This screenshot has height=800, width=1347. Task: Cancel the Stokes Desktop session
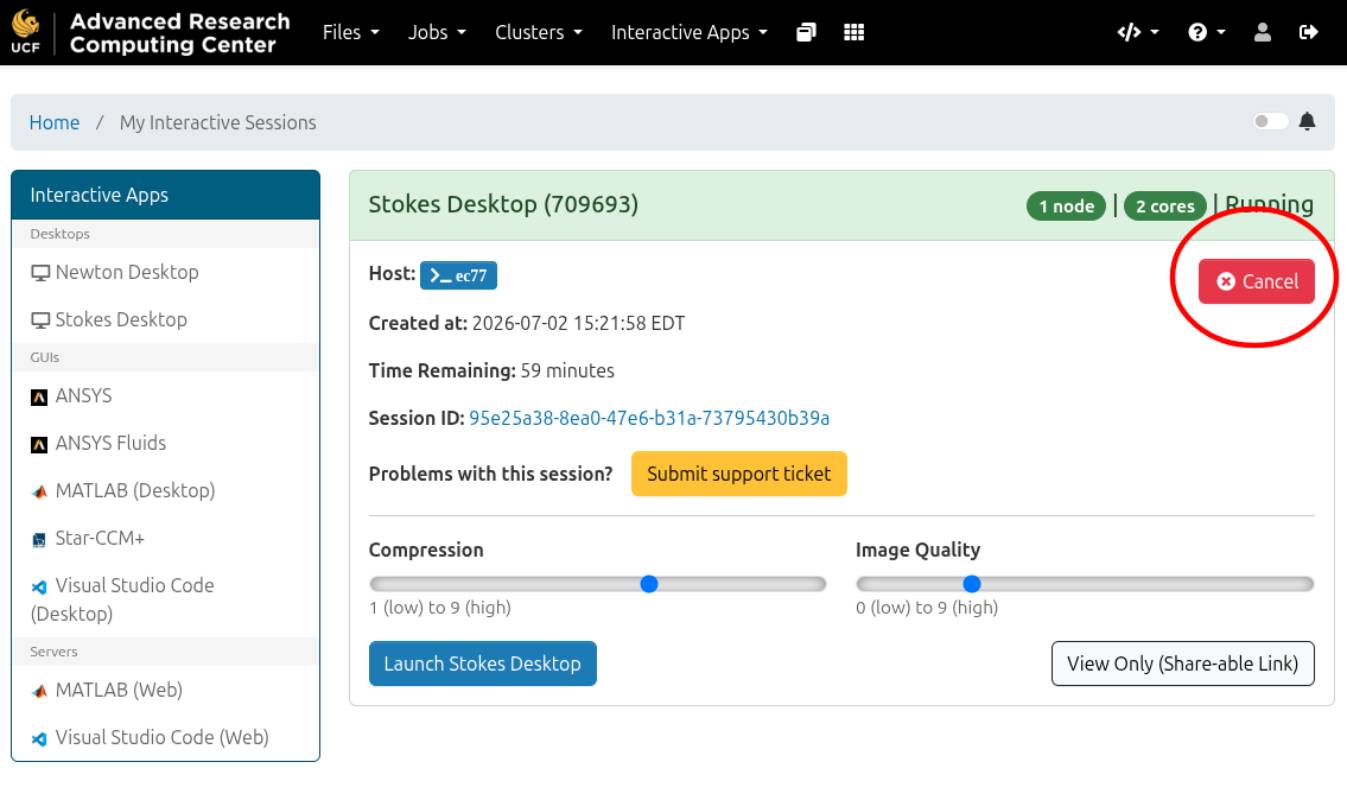[x=1256, y=281]
